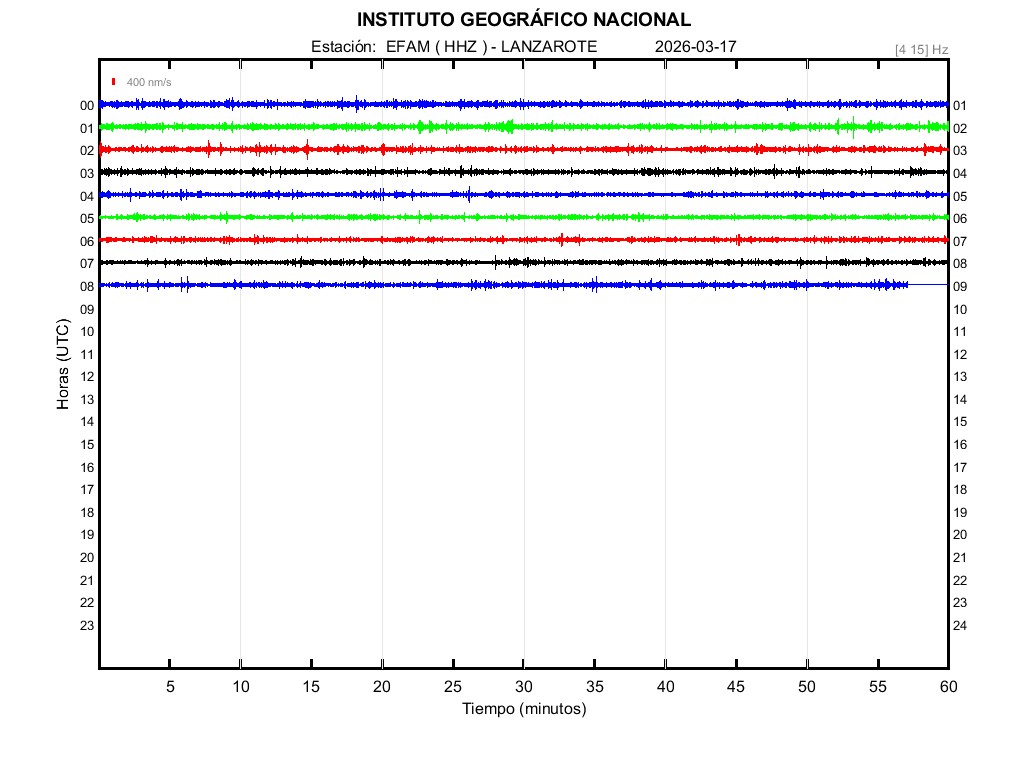Click the INSTITUTO GEOGRÁFICO NACIONAL title
The height and width of the screenshot is (768, 1024).
click(x=523, y=20)
